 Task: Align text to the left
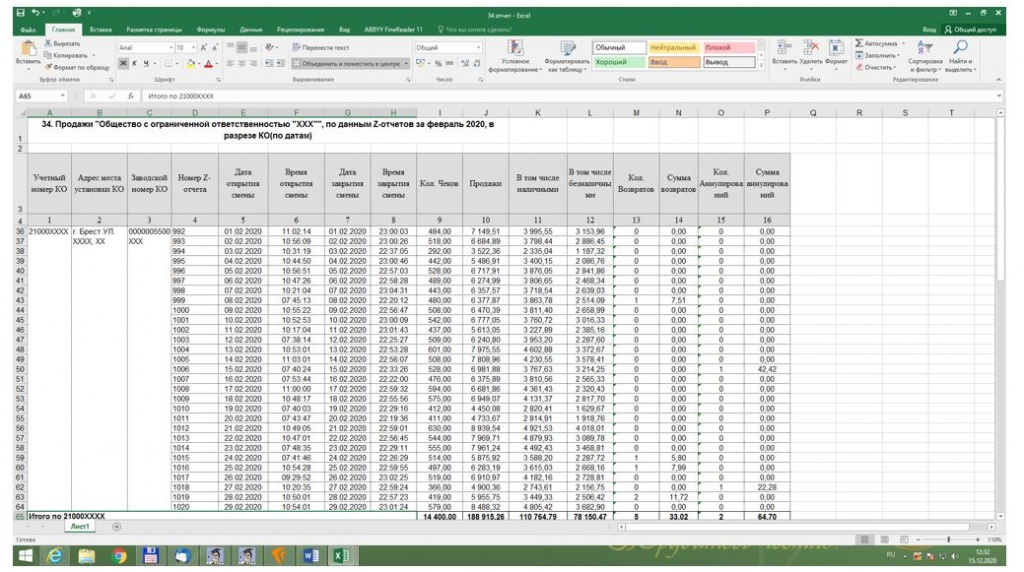(x=231, y=63)
